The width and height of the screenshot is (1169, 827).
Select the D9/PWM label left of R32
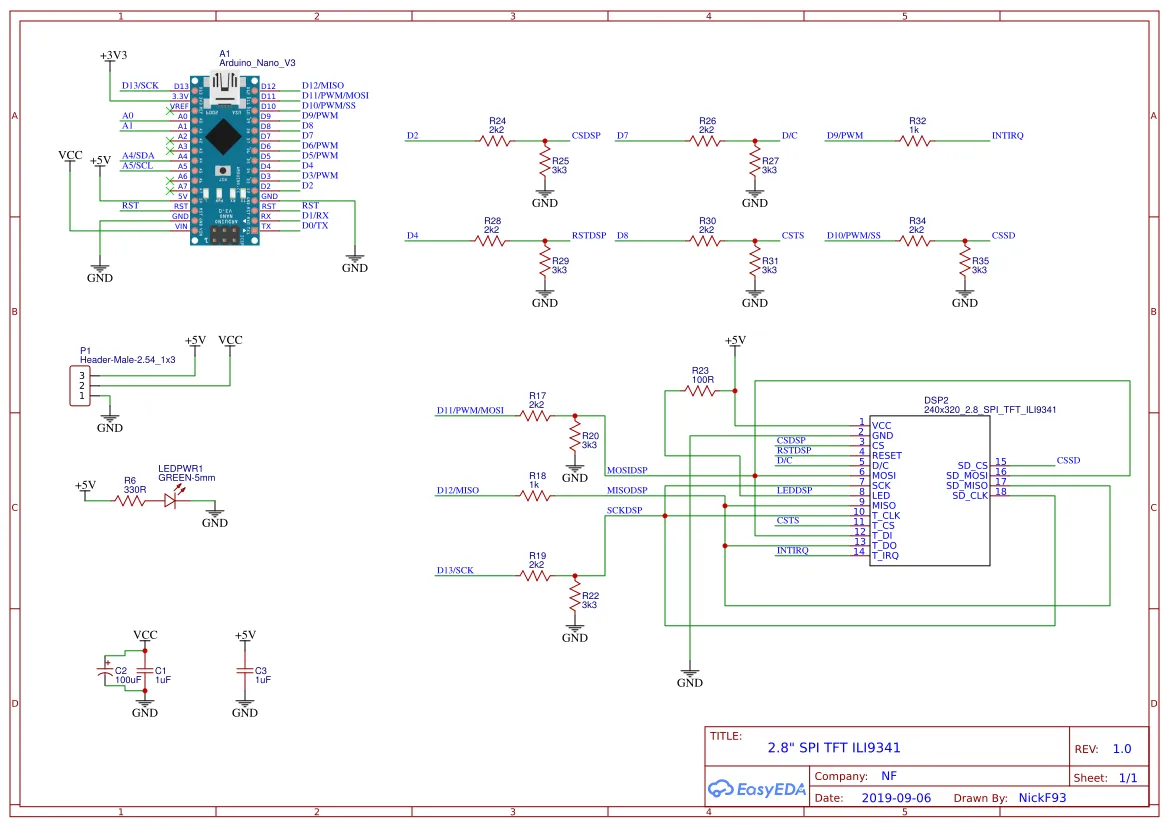coord(845,136)
